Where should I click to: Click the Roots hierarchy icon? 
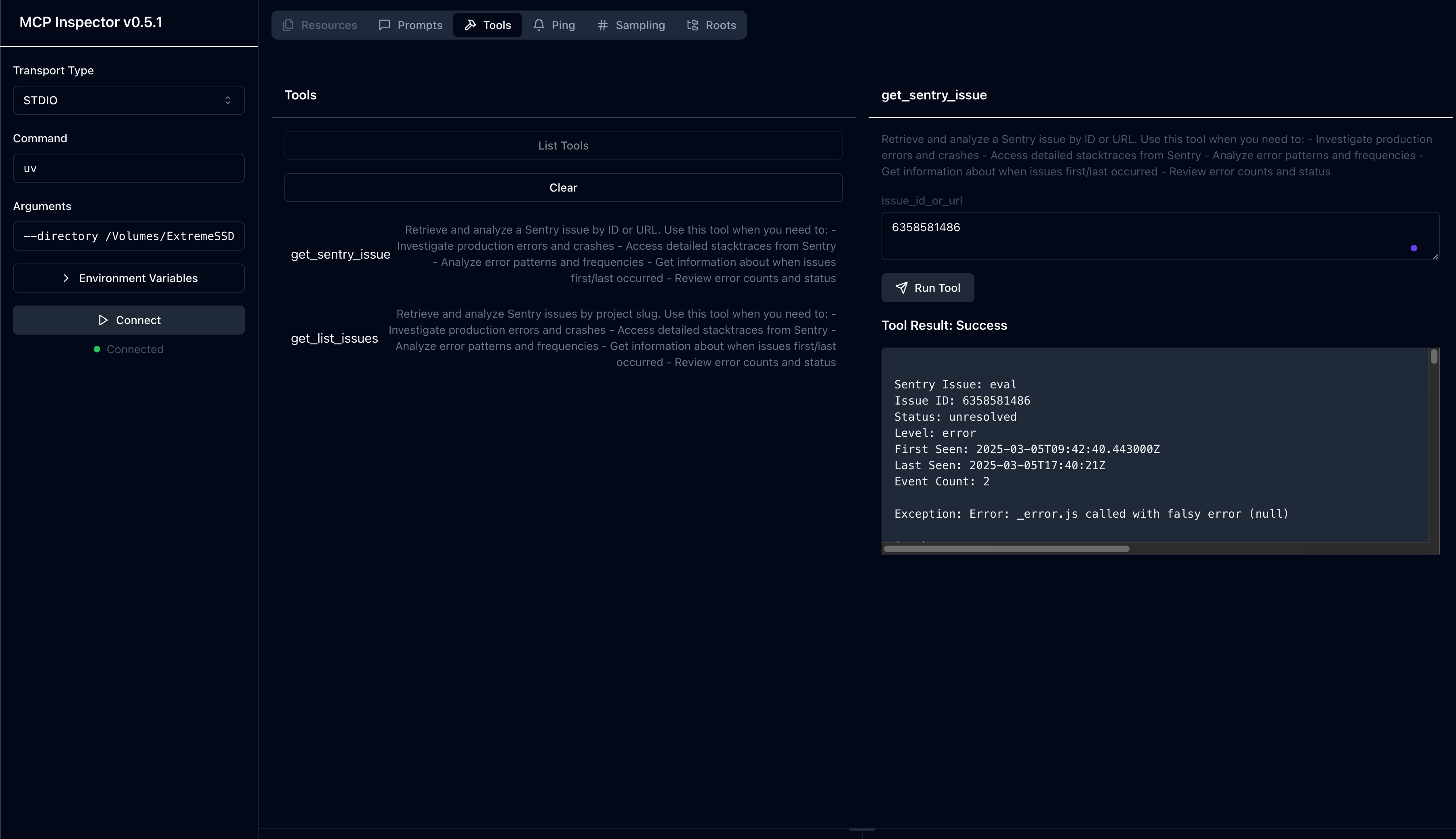[692, 25]
